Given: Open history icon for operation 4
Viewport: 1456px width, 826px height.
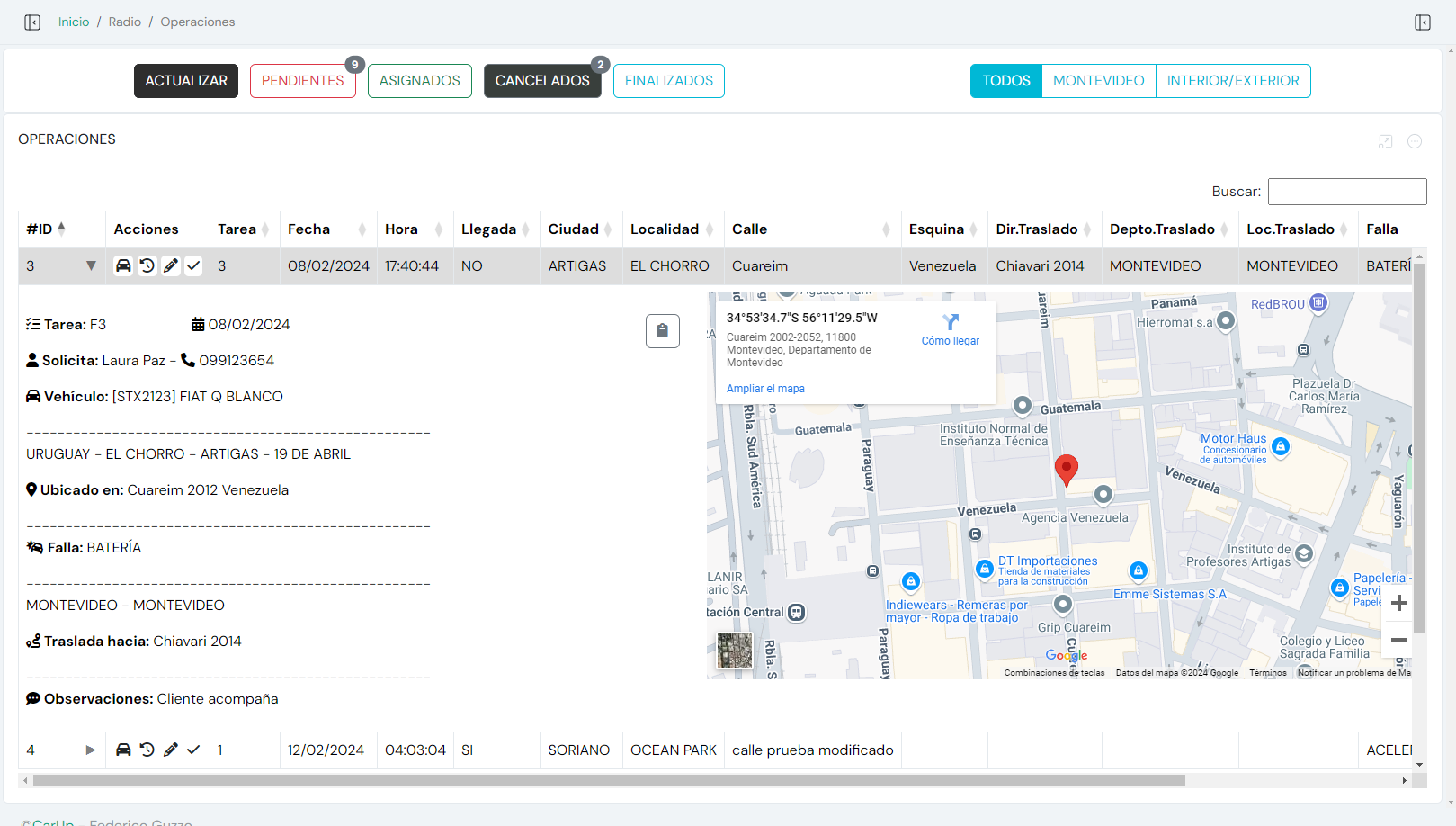Looking at the screenshot, I should point(147,750).
